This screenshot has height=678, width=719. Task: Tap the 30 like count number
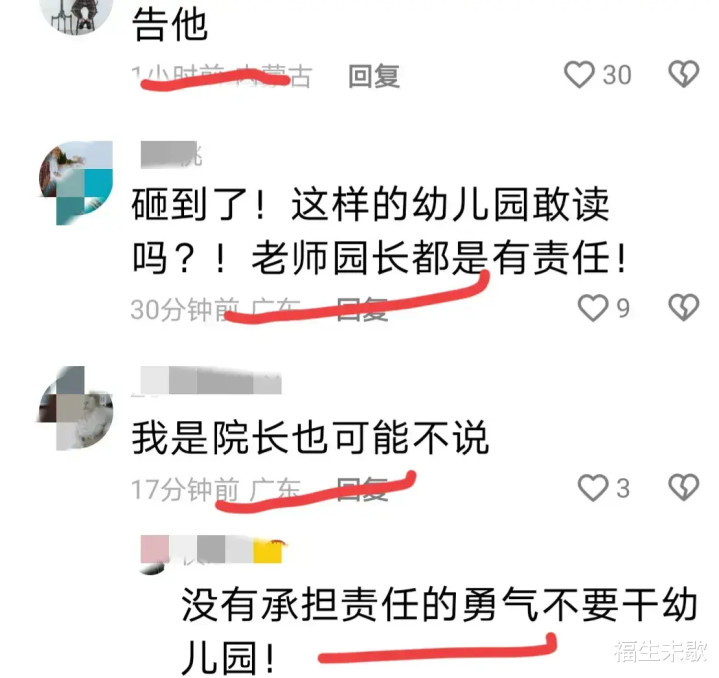pyautogui.click(x=617, y=75)
